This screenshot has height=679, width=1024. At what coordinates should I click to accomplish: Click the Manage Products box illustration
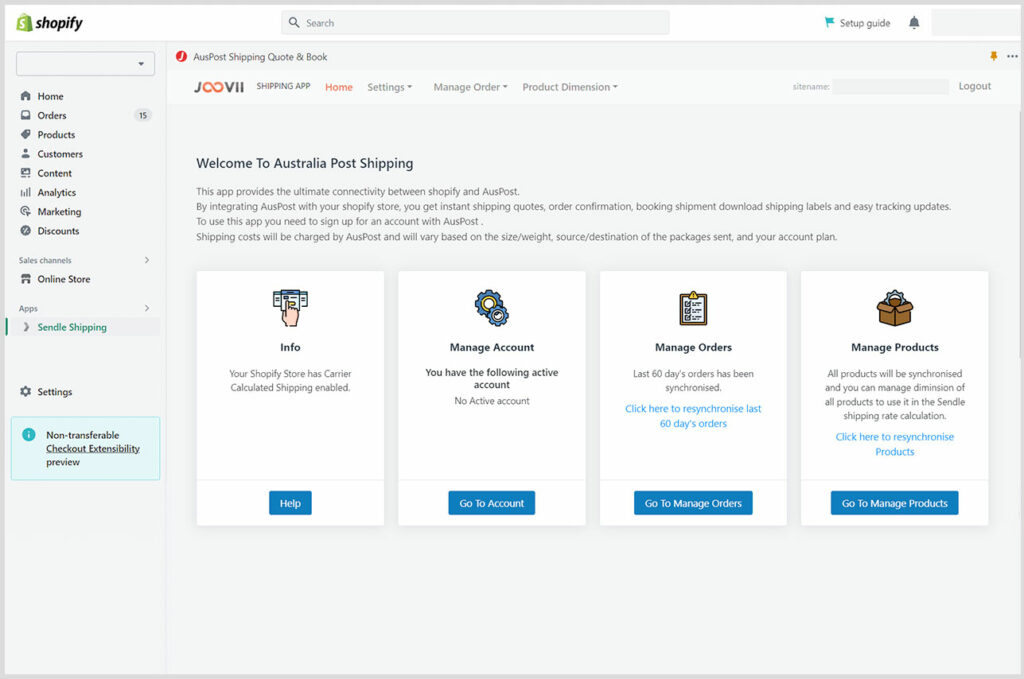[x=895, y=308]
